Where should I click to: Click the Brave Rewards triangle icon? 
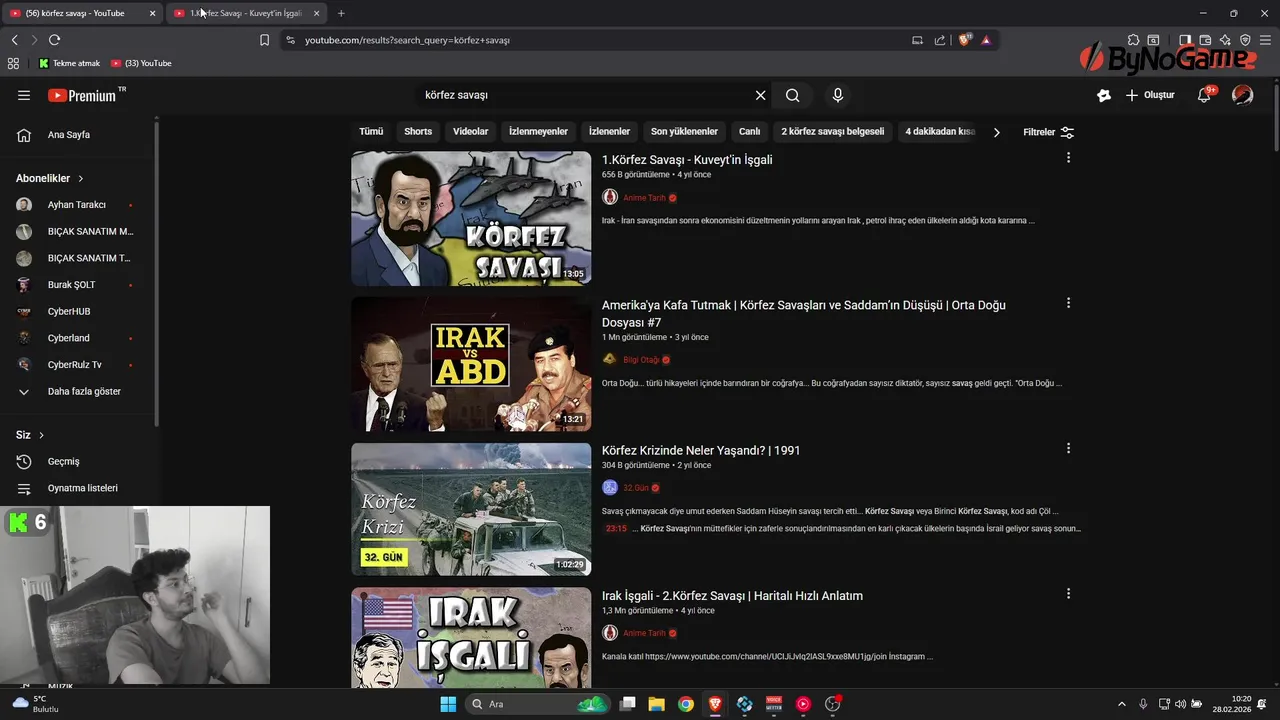pos(986,40)
